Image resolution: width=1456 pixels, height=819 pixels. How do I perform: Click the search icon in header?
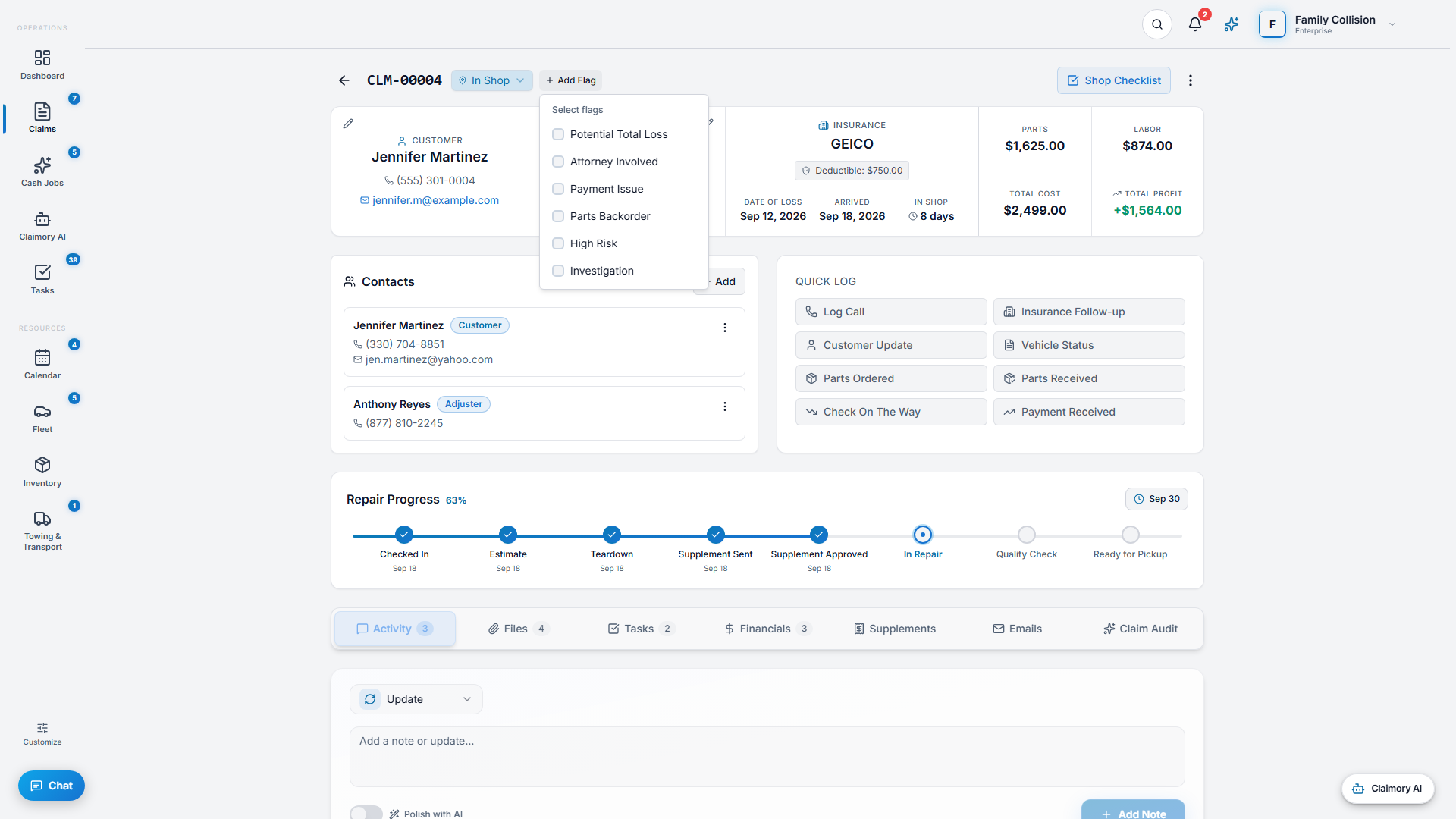tap(1157, 24)
